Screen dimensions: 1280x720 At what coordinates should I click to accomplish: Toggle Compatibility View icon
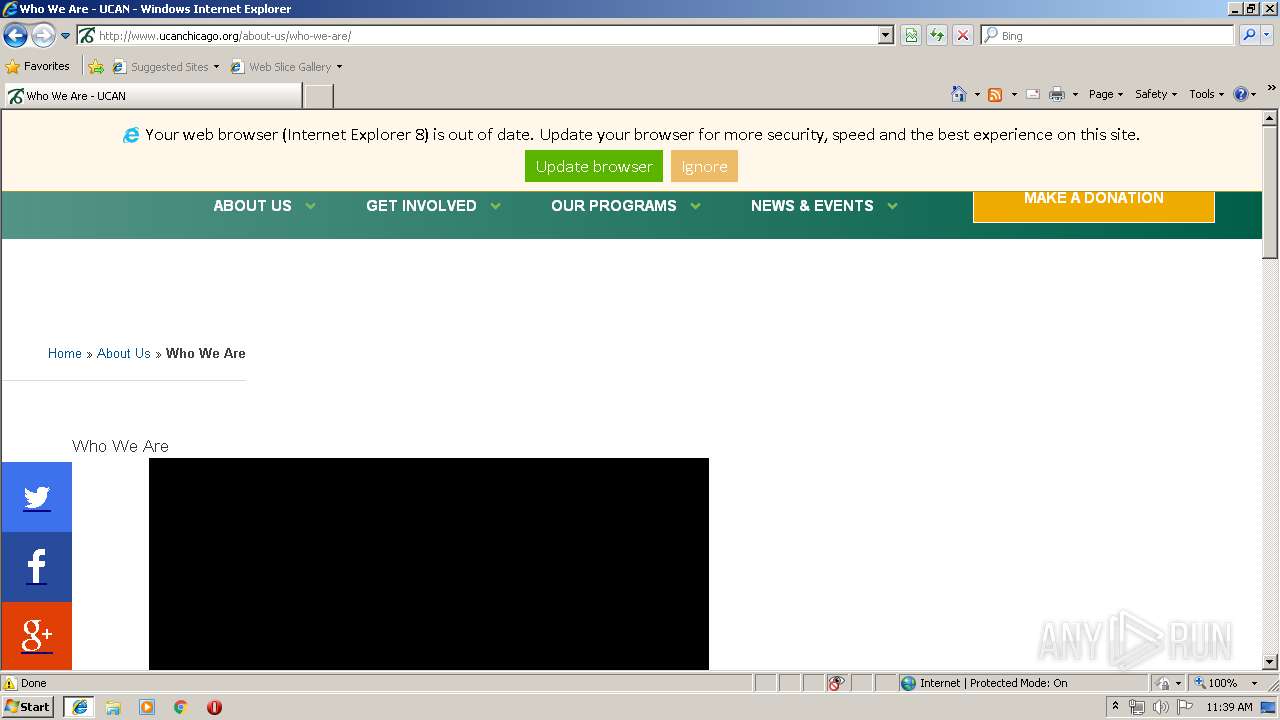pyautogui.click(x=911, y=35)
